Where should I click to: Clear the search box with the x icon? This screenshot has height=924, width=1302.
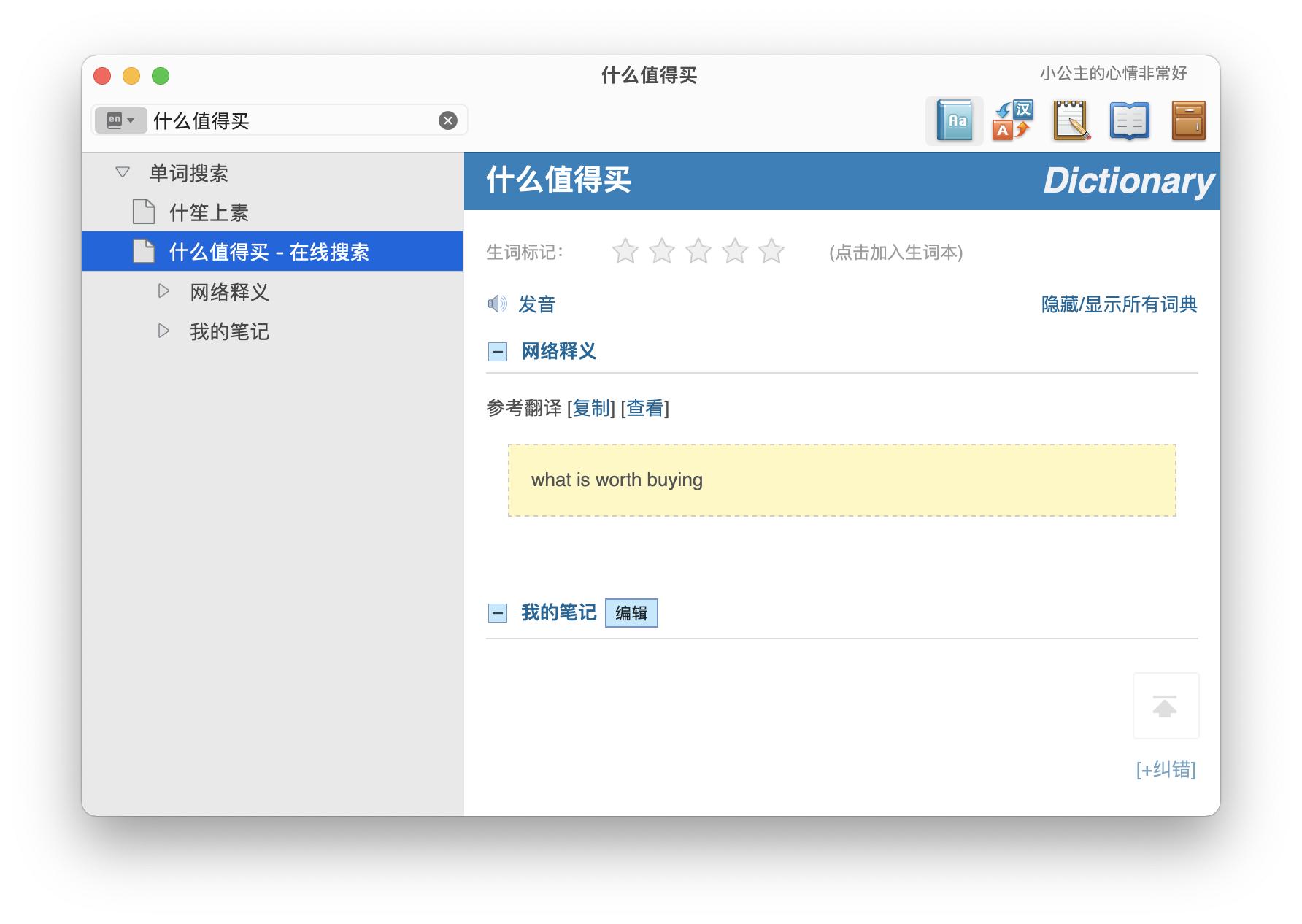pyautogui.click(x=447, y=120)
